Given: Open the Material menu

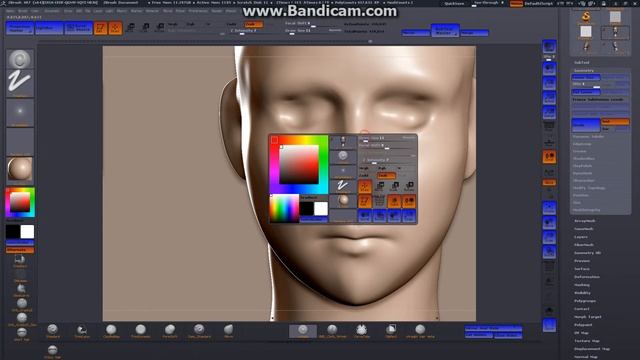Looking at the screenshot, I should click(152, 11).
